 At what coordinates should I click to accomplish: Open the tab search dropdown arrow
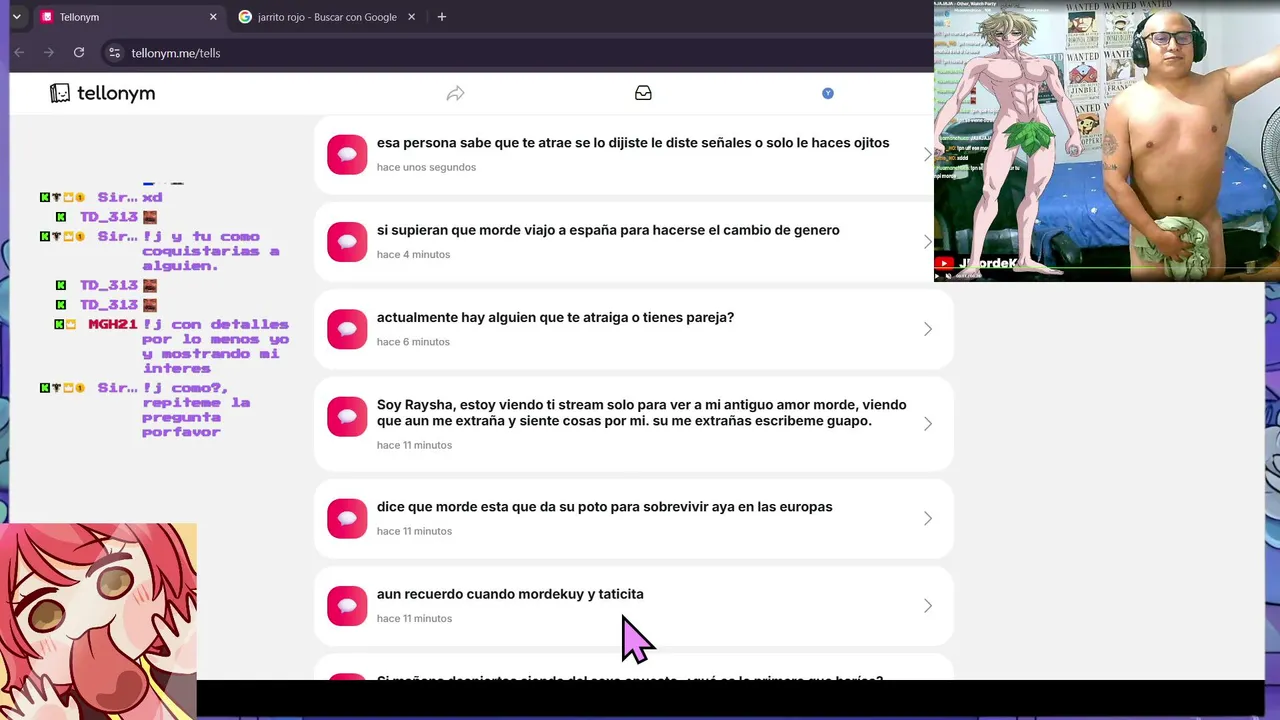16,17
